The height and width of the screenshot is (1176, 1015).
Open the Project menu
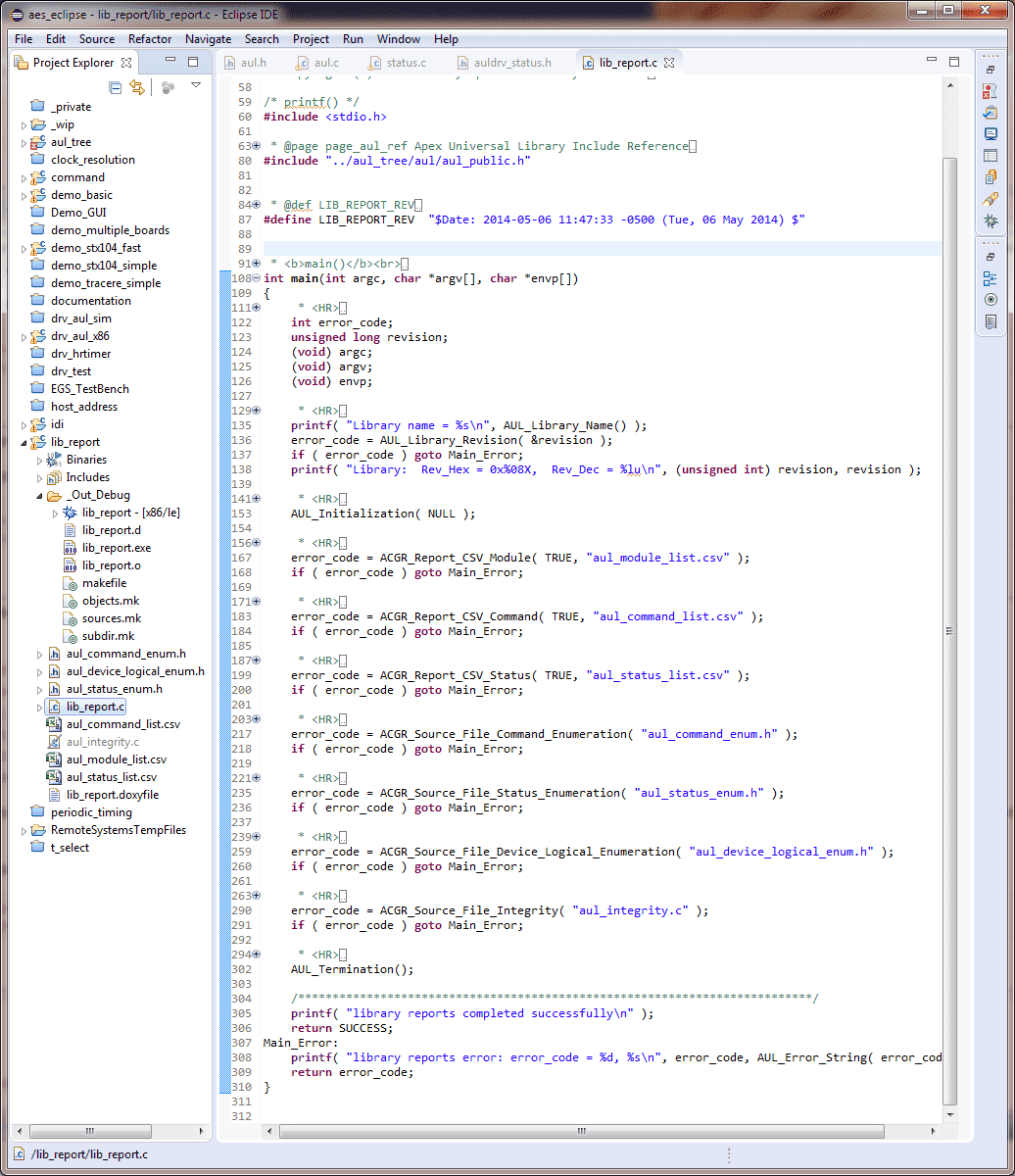(311, 39)
